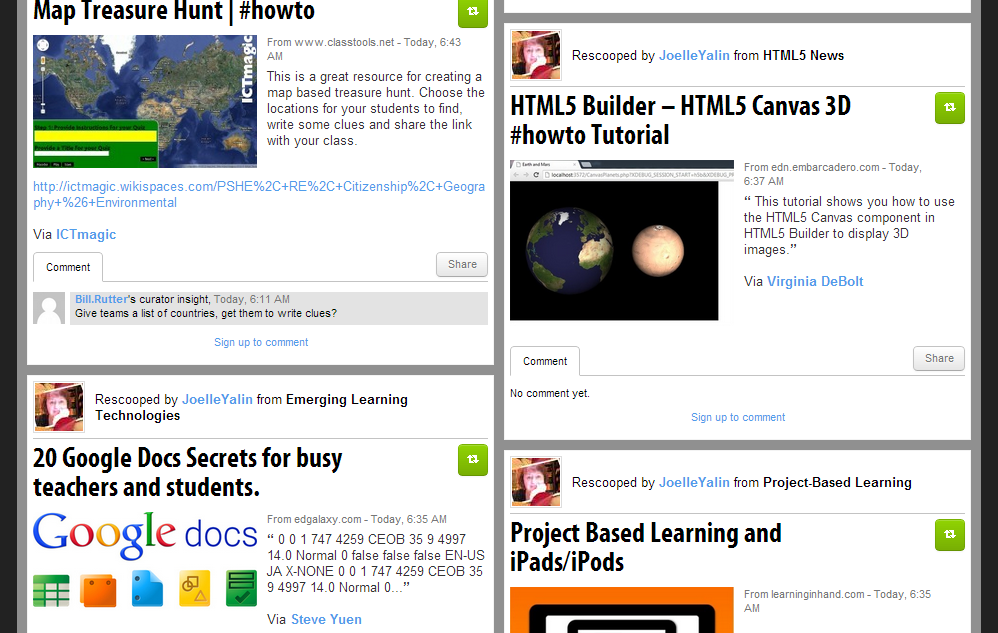This screenshot has width=998, height=633.
Task: Click rescoop icon on Map Treasure Hunt post
Action: point(472,11)
